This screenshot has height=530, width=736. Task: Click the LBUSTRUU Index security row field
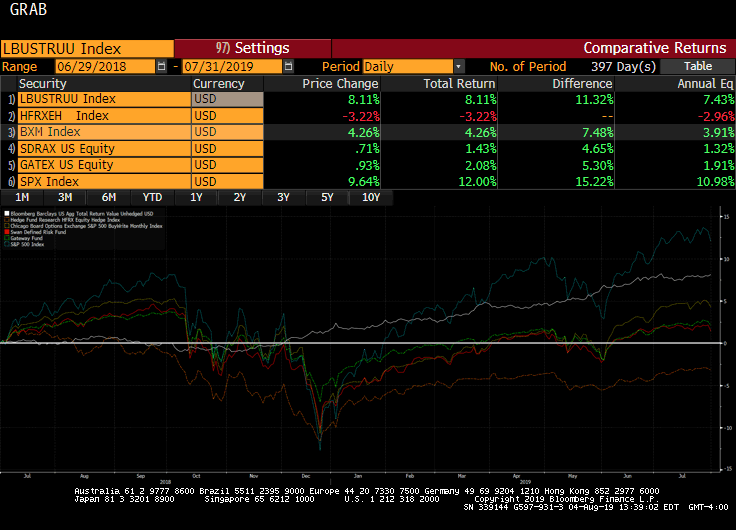point(104,99)
